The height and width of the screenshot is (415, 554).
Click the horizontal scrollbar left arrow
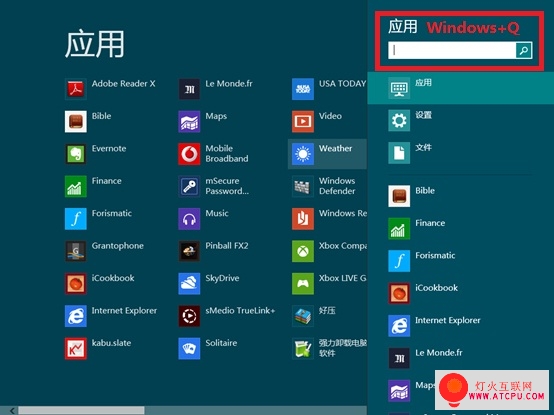tap(12, 410)
